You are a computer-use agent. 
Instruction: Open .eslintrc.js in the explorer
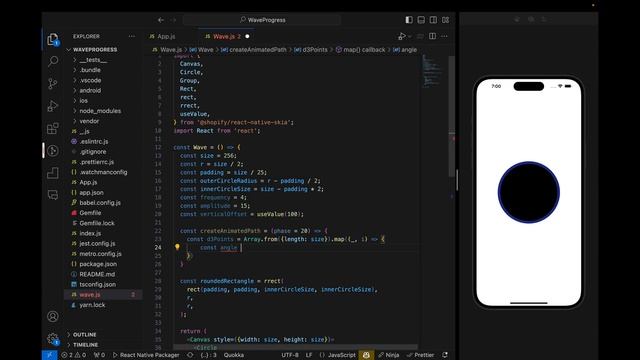click(93, 141)
